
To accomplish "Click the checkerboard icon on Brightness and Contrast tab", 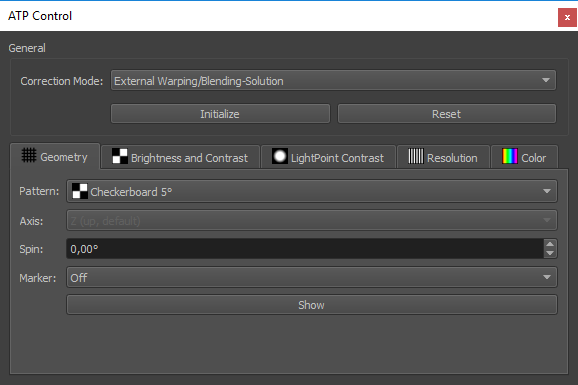I will tap(120, 156).
